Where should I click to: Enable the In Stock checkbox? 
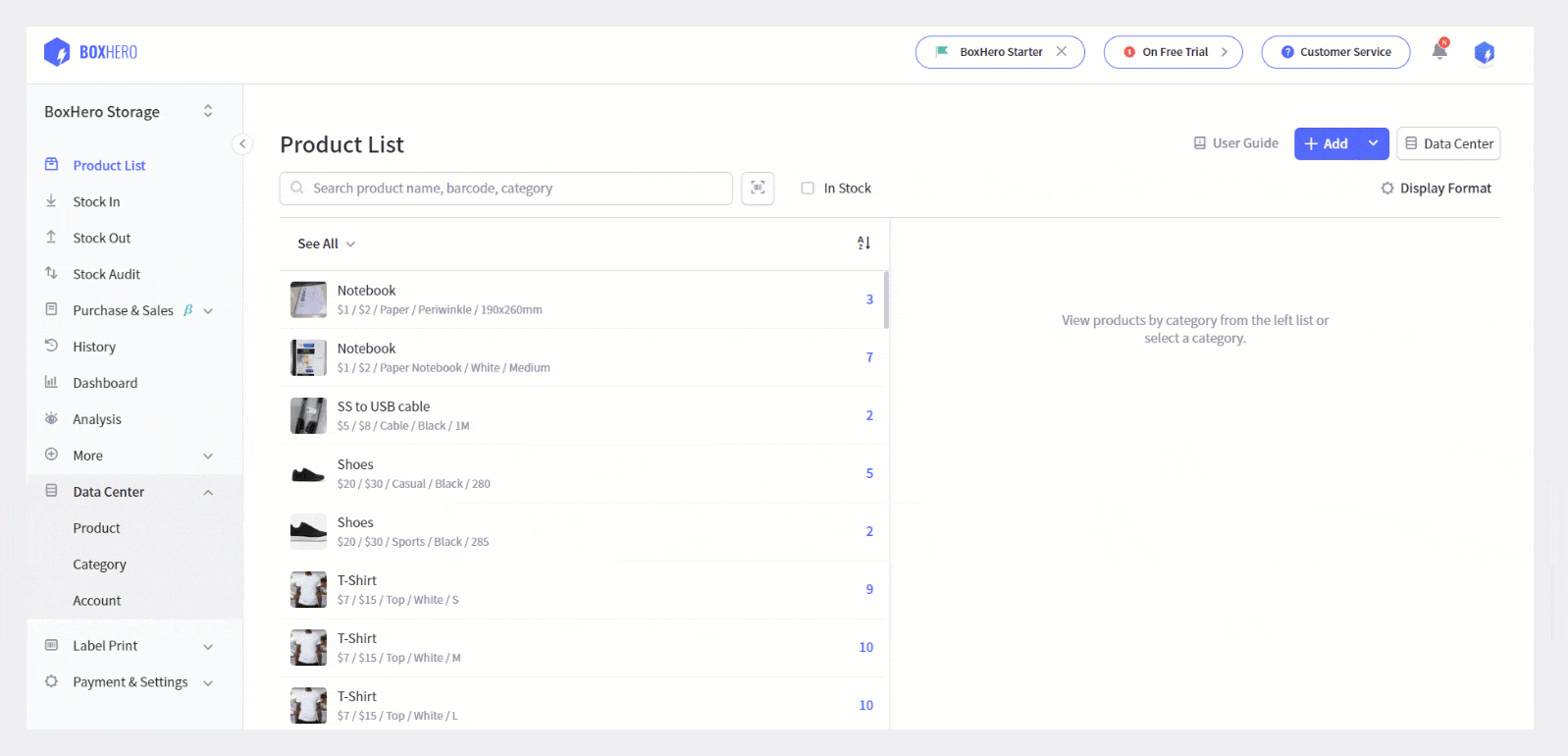(808, 189)
